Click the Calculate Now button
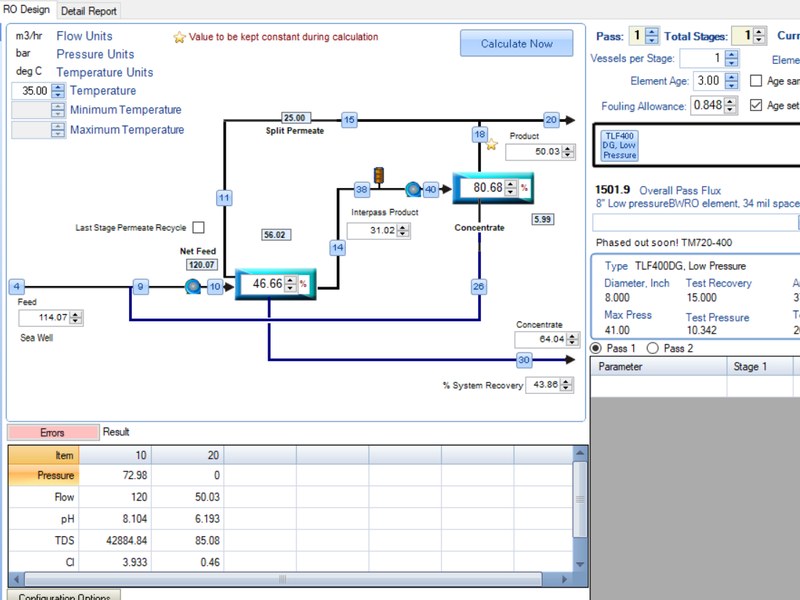 coord(516,43)
